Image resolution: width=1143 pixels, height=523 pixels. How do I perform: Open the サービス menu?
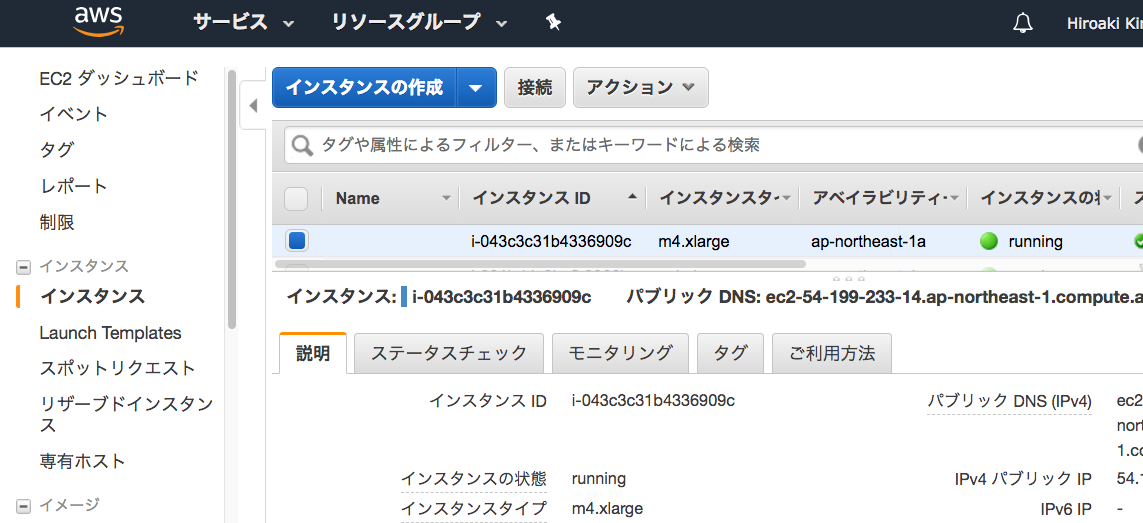pos(243,23)
